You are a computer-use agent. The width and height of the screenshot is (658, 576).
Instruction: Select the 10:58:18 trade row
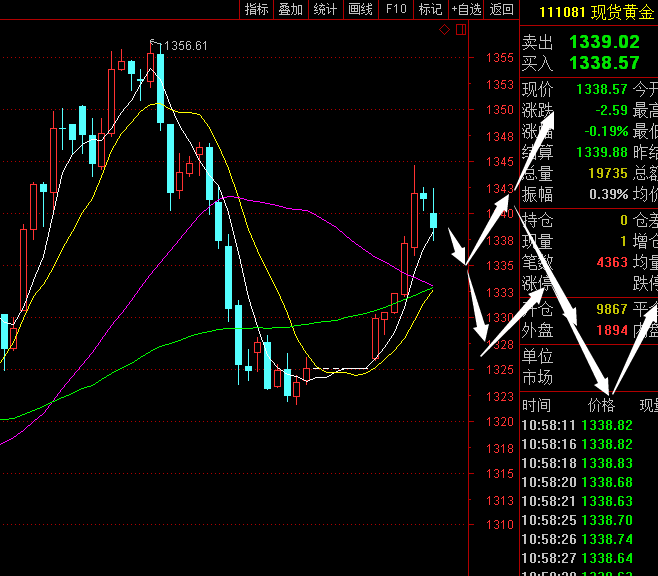tap(577, 463)
